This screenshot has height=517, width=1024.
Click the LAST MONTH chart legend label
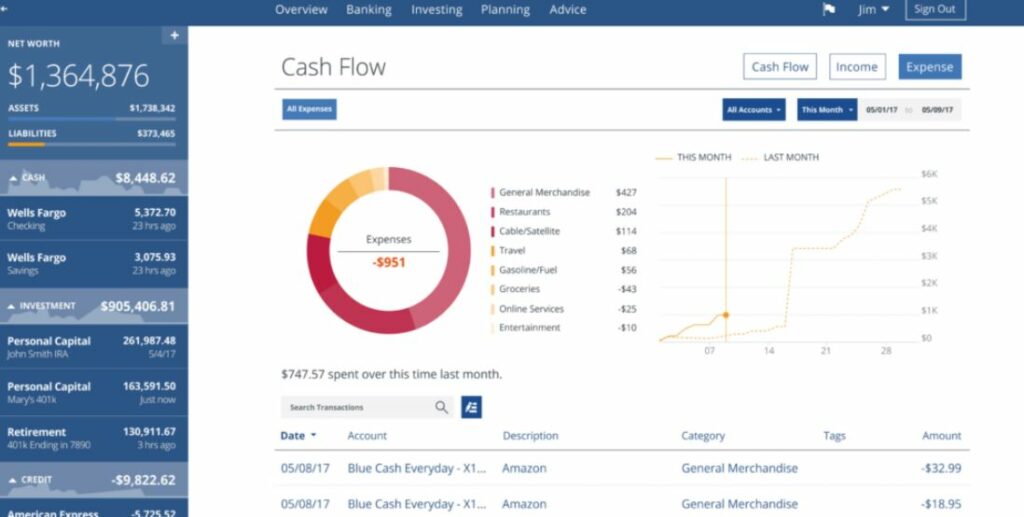pyautogui.click(x=790, y=157)
